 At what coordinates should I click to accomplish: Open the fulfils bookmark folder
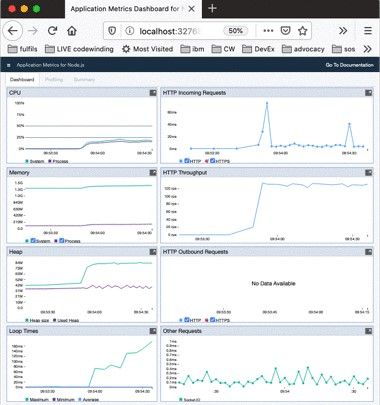[22, 49]
